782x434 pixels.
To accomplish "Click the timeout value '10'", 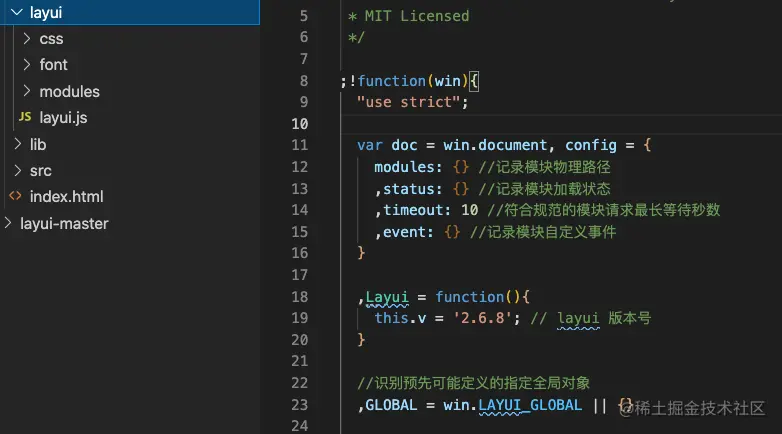I will point(469,210).
